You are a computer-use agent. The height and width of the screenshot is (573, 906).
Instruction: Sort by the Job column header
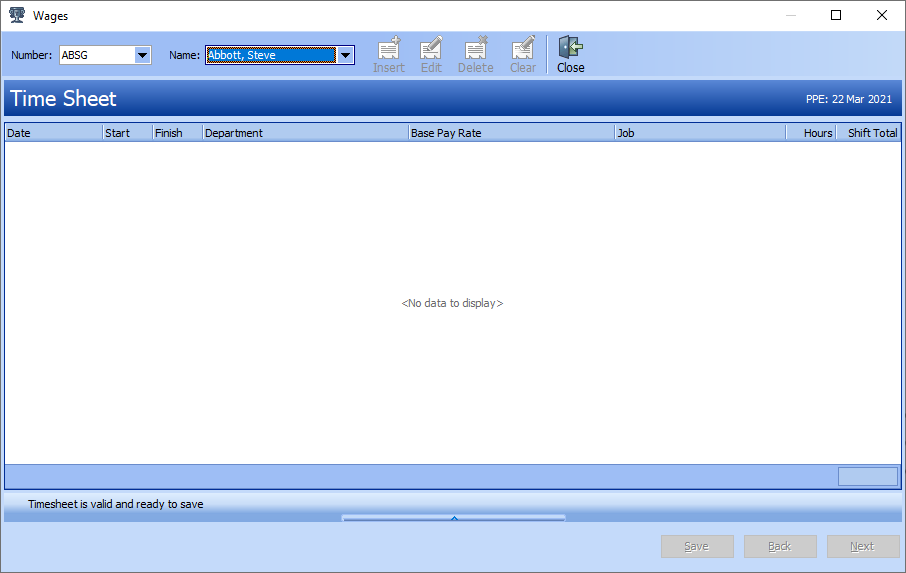pyautogui.click(x=700, y=133)
